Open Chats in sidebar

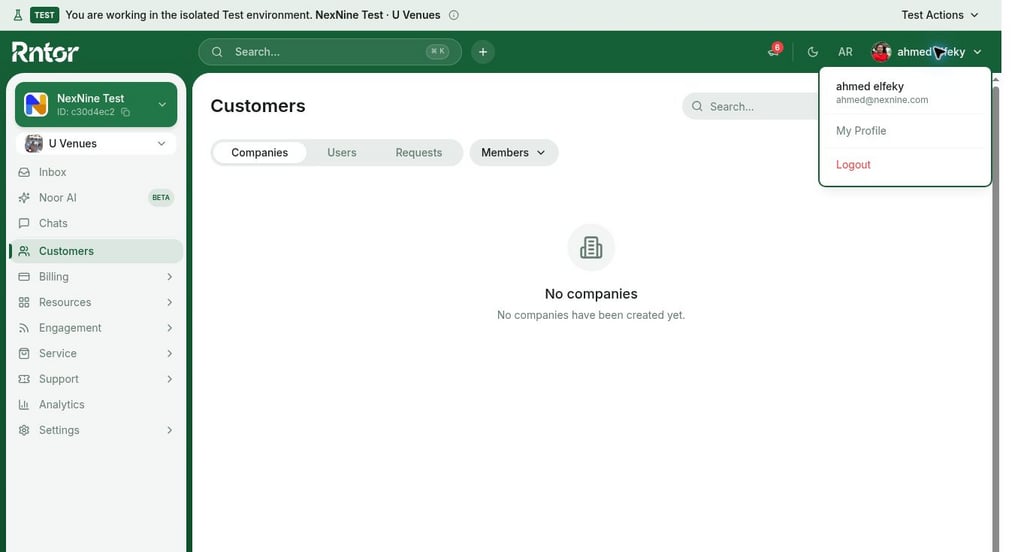pyautogui.click(x=96, y=223)
